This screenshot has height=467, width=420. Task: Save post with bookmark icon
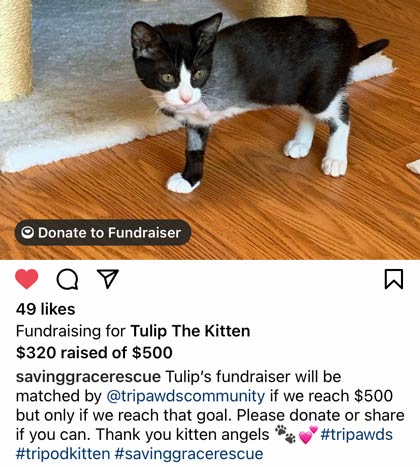(394, 279)
